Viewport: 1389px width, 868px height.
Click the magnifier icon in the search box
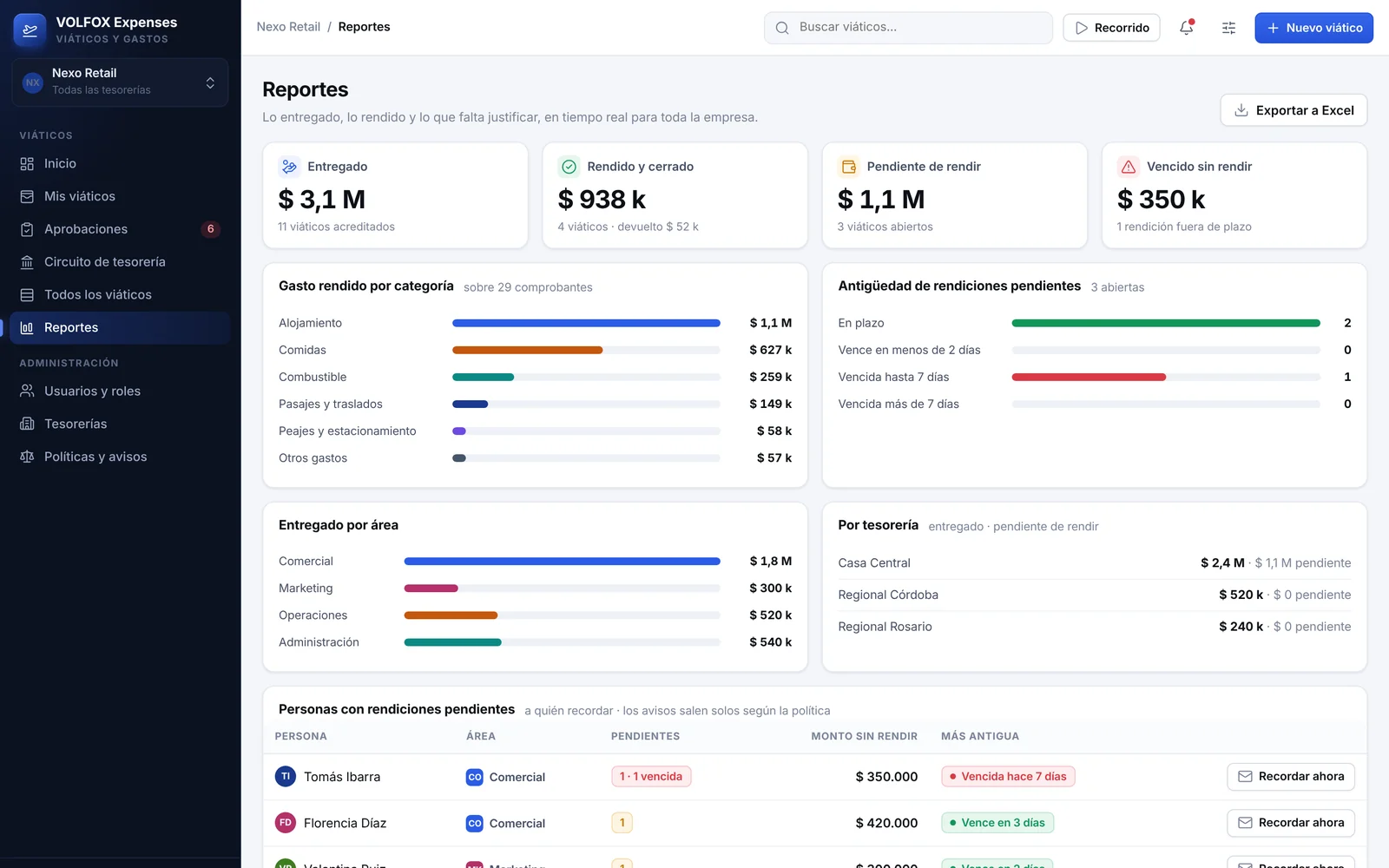point(782,28)
